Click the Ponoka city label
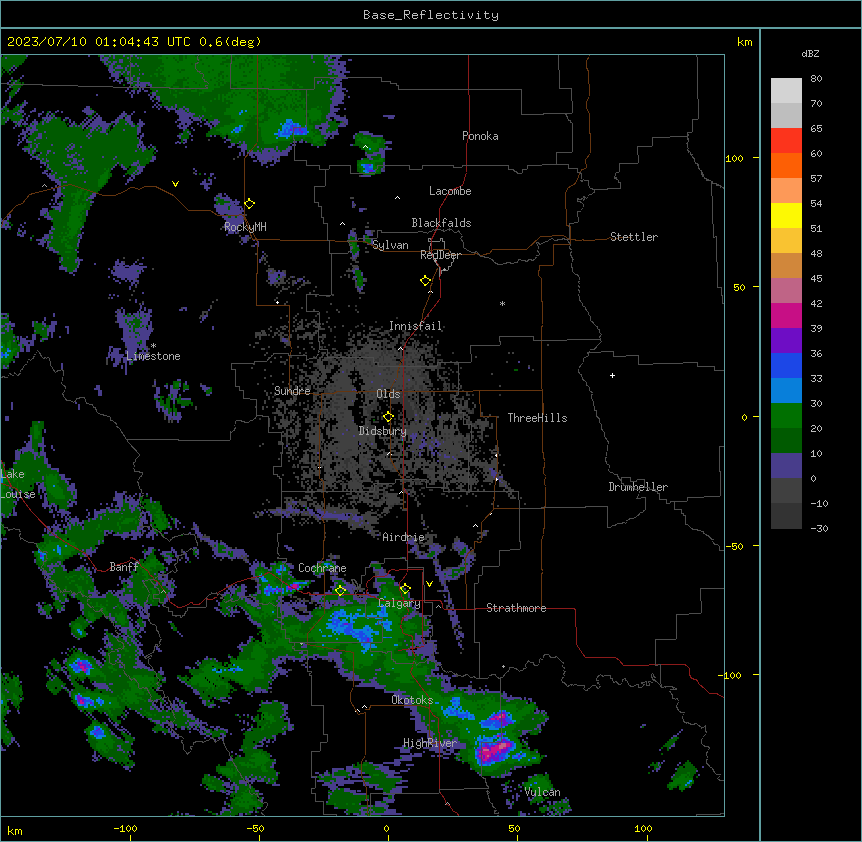The image size is (862, 842). pos(480,136)
